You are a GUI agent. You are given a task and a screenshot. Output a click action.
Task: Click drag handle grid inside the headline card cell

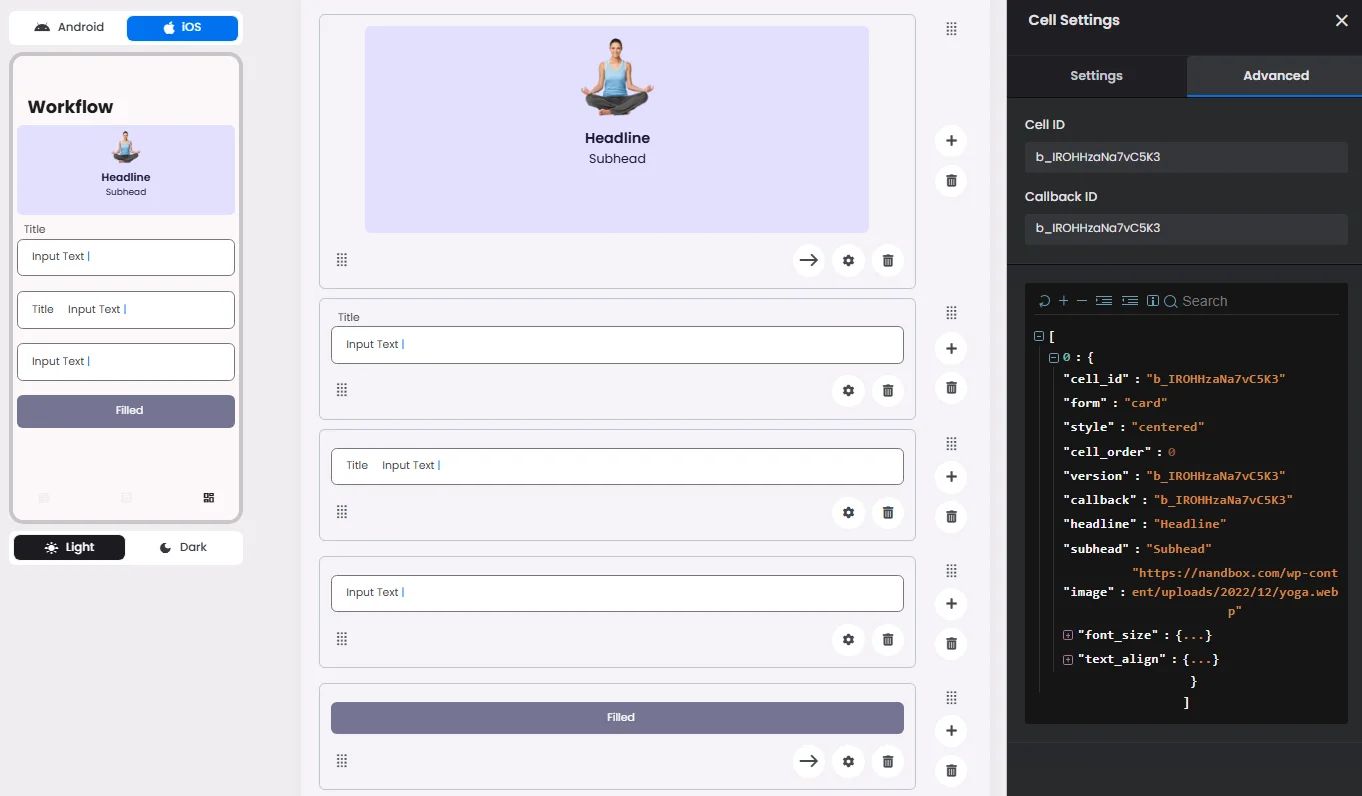click(342, 260)
